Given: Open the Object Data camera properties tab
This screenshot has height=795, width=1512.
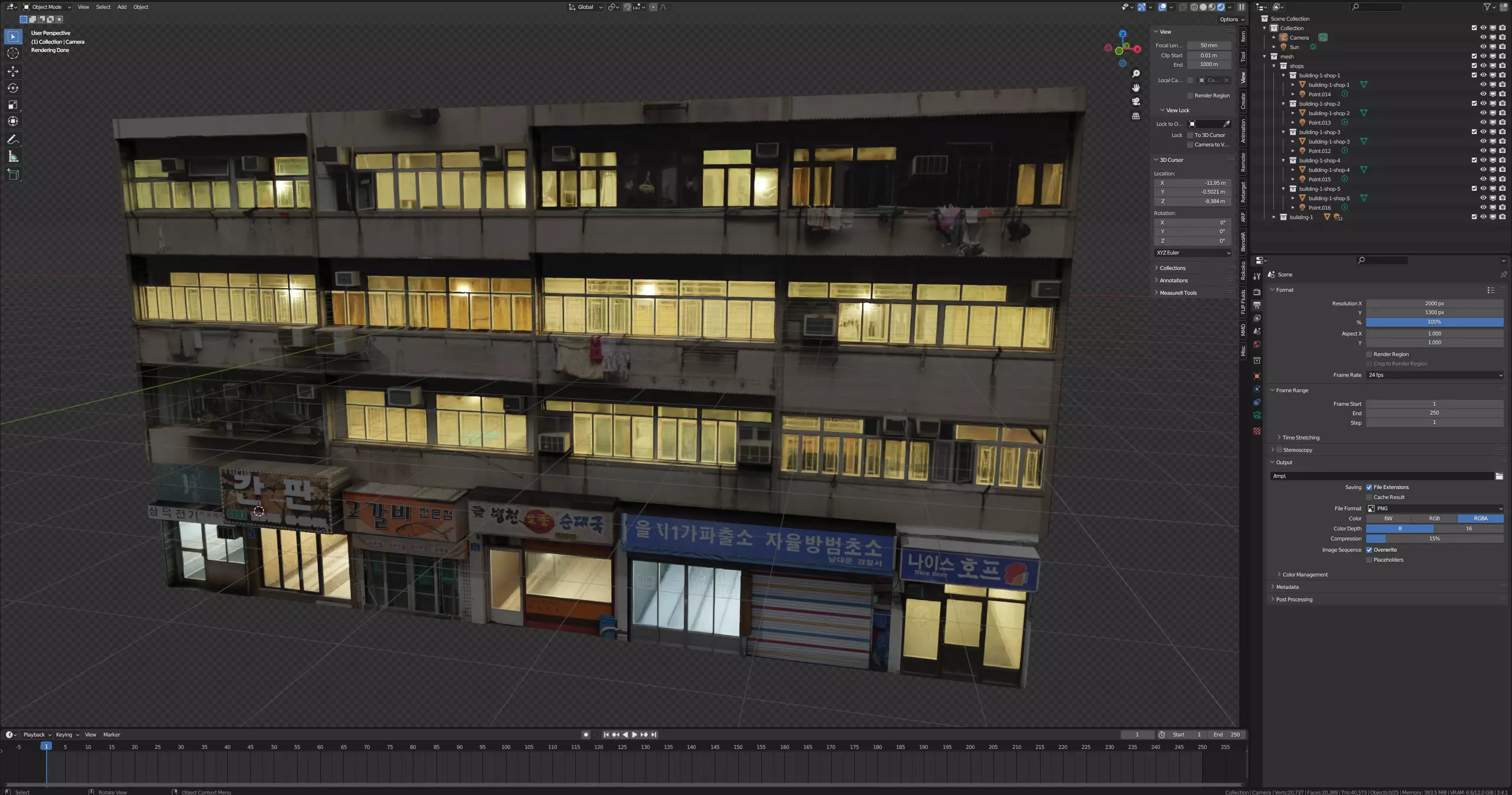Looking at the screenshot, I should pyautogui.click(x=1257, y=415).
